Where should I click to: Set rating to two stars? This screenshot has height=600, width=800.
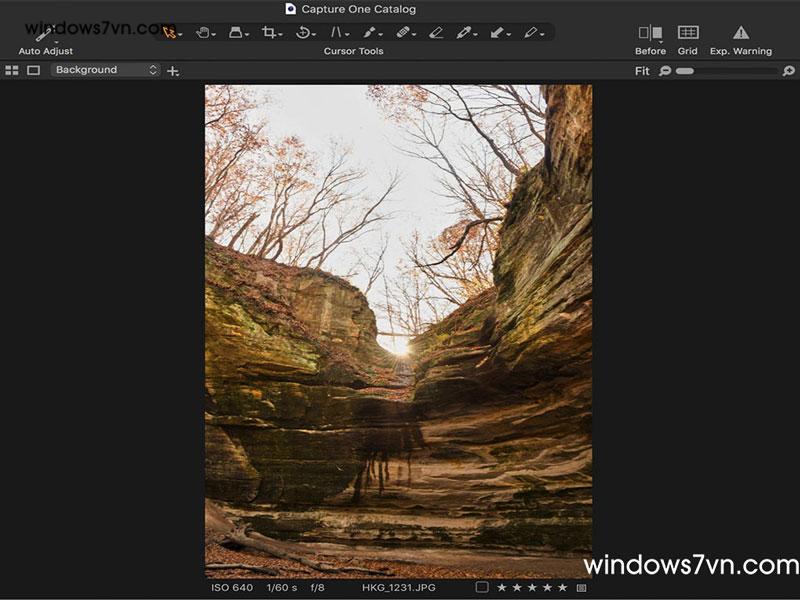point(517,588)
